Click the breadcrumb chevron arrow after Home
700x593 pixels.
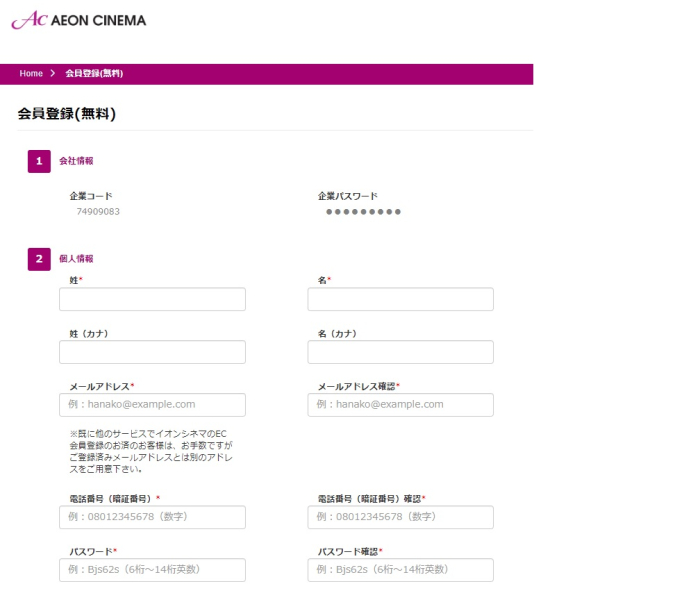[x=52, y=74]
